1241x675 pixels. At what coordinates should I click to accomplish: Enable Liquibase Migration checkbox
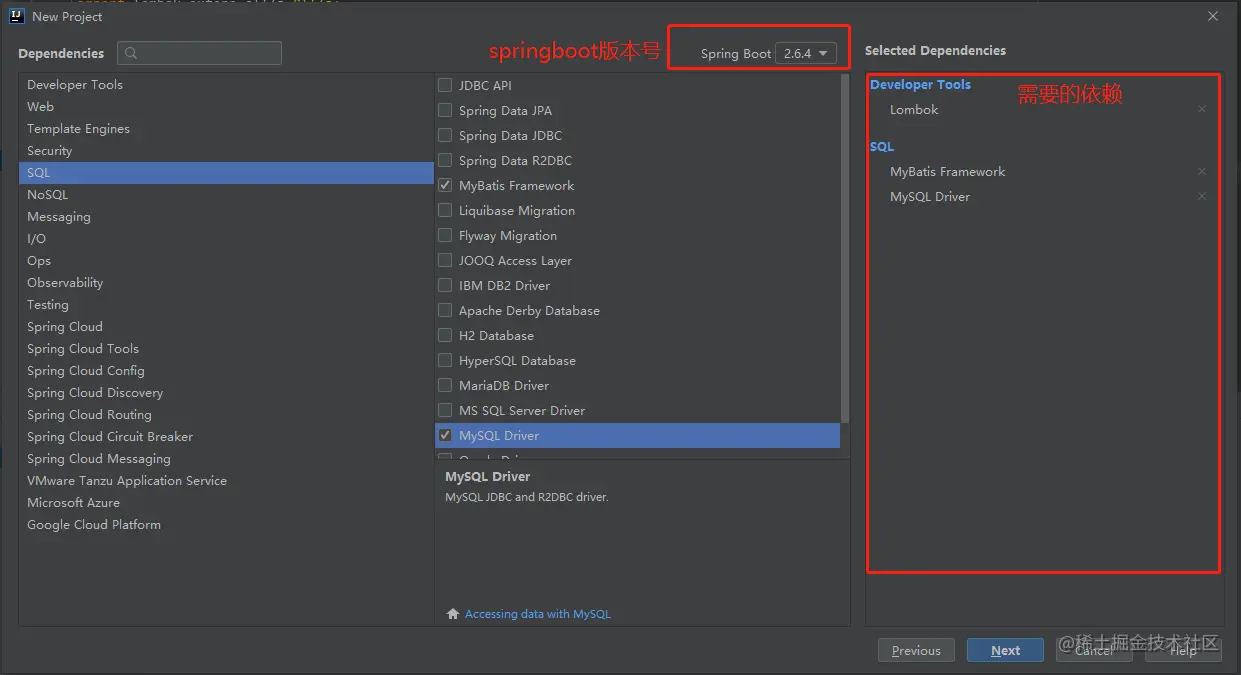(x=445, y=210)
